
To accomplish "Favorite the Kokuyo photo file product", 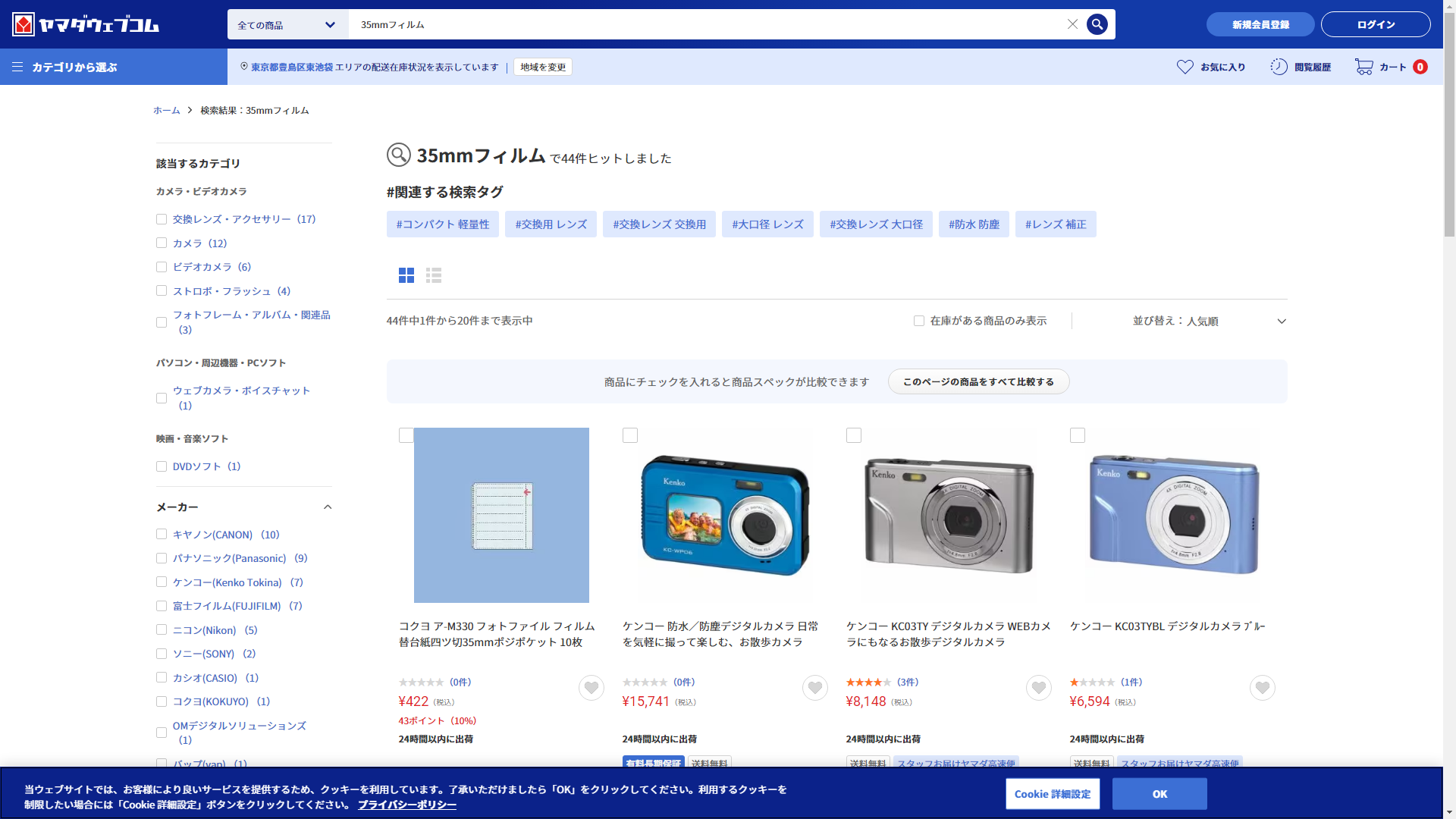I will (x=591, y=688).
